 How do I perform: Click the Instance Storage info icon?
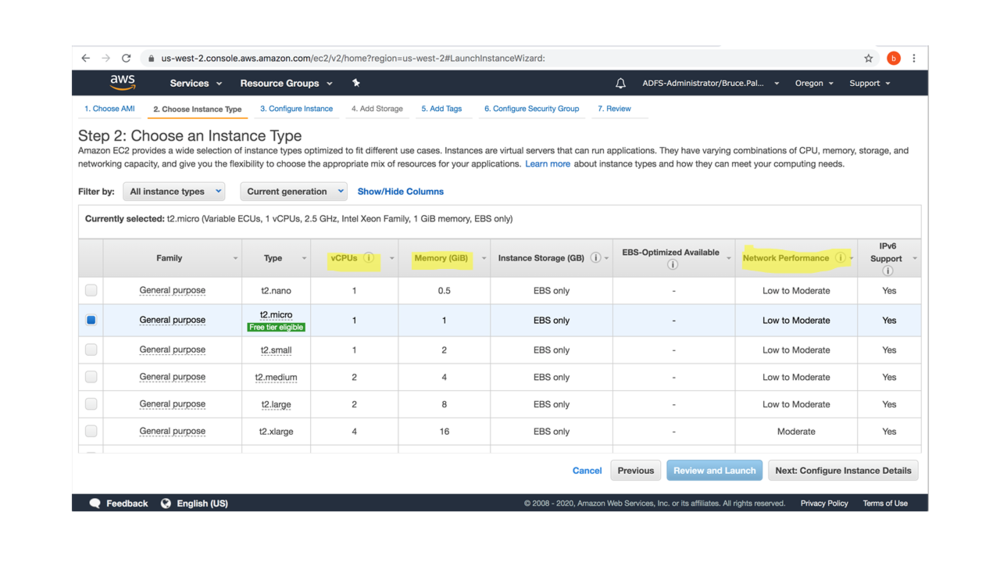pos(595,258)
